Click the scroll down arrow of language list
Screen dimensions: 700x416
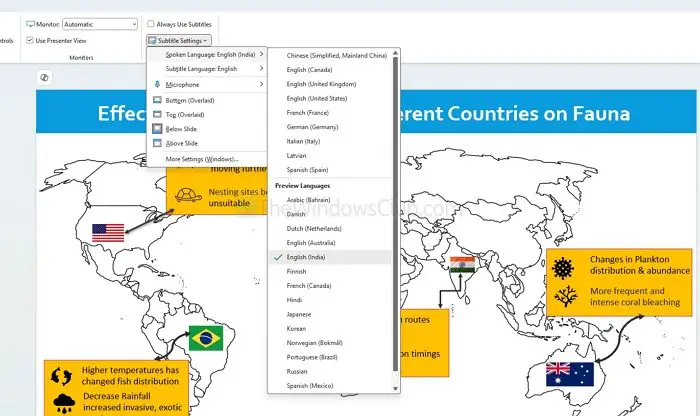click(395, 389)
